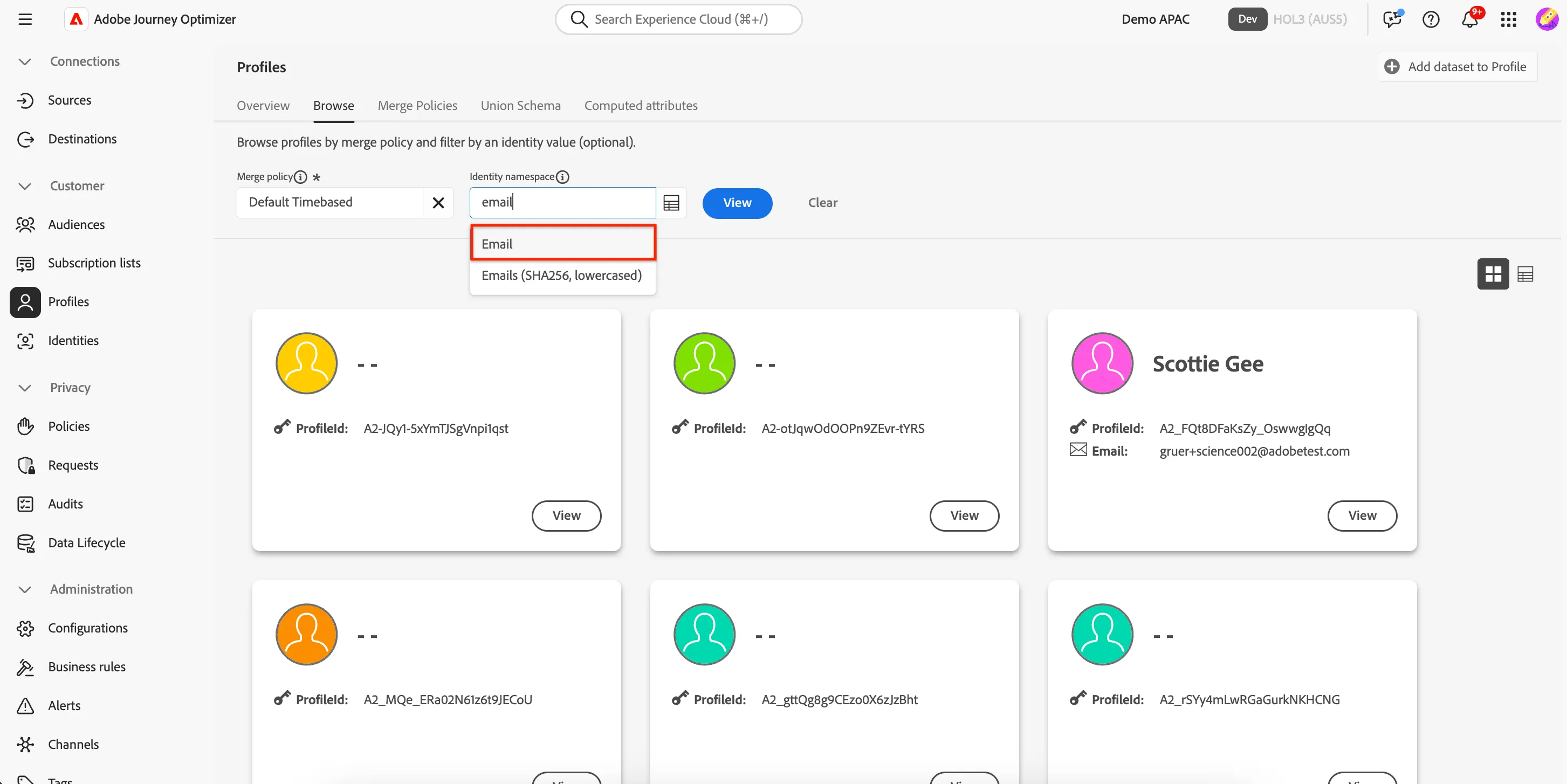Open the help question mark icon
Image resolution: width=1567 pixels, height=784 pixels.
pyautogui.click(x=1431, y=19)
